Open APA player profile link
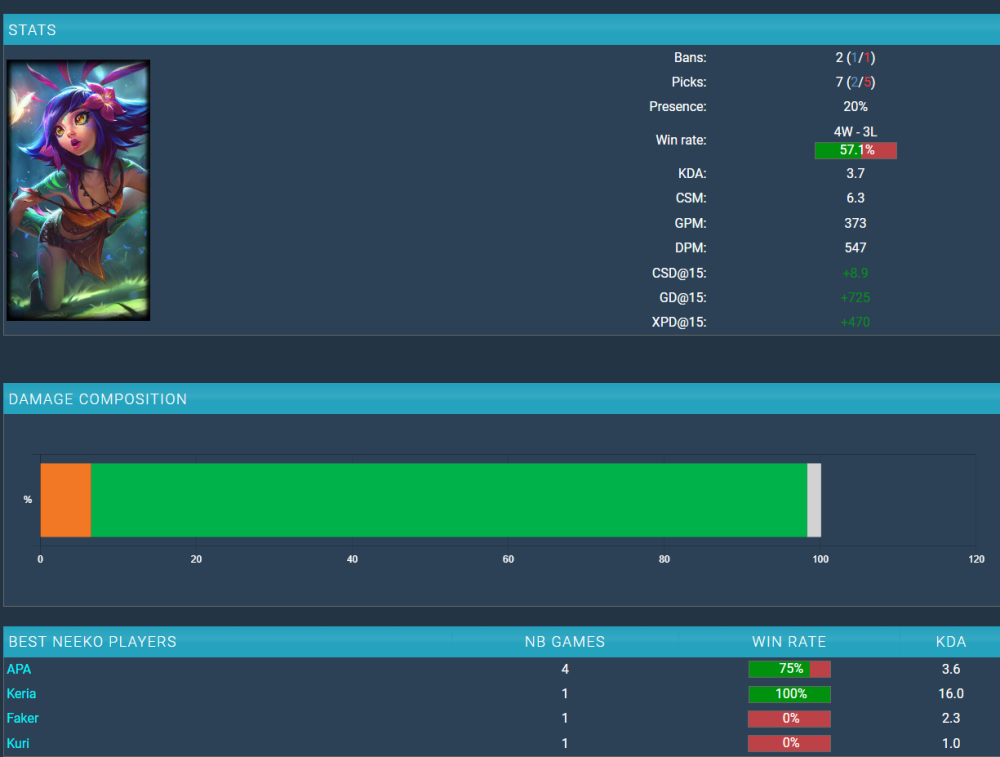 pos(19,669)
